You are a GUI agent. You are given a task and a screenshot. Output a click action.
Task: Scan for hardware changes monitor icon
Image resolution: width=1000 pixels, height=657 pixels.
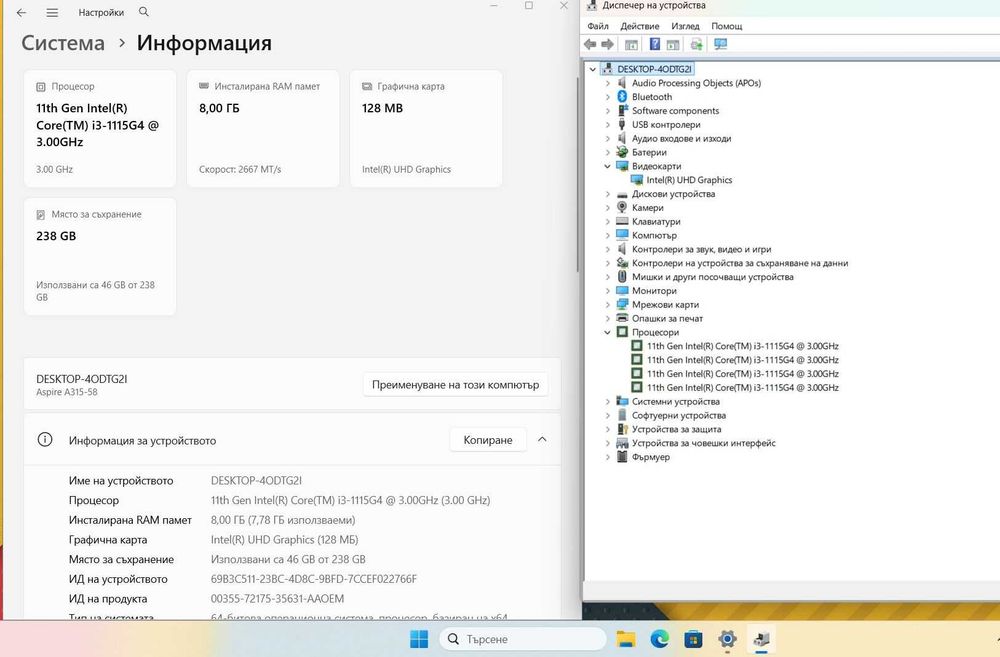pos(721,44)
